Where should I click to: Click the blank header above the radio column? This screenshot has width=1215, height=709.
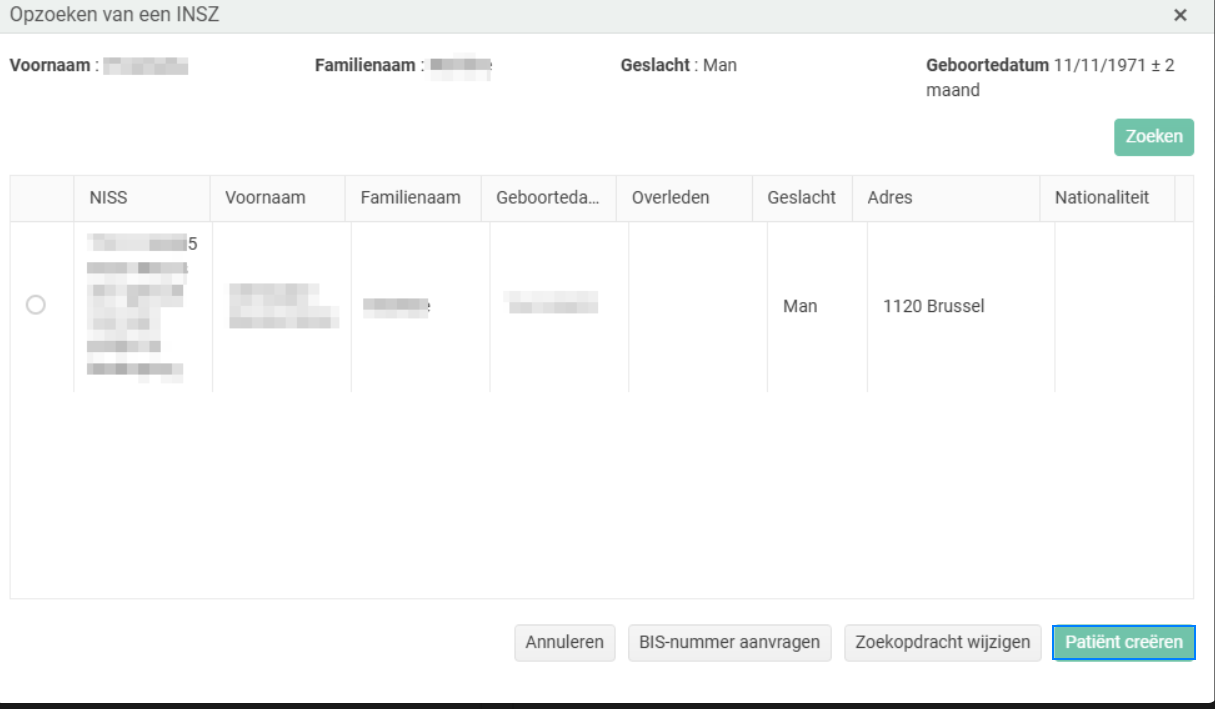point(42,198)
